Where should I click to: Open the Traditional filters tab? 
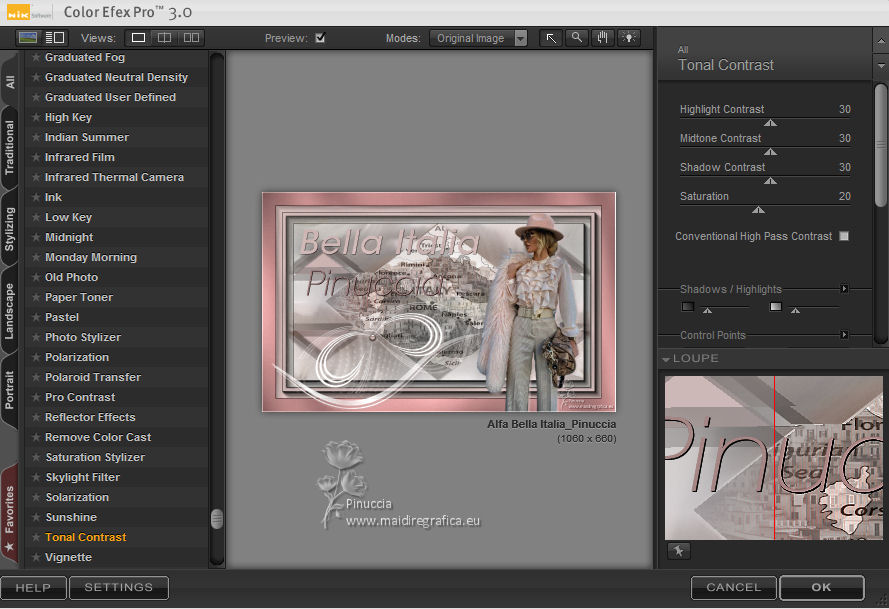coord(10,147)
